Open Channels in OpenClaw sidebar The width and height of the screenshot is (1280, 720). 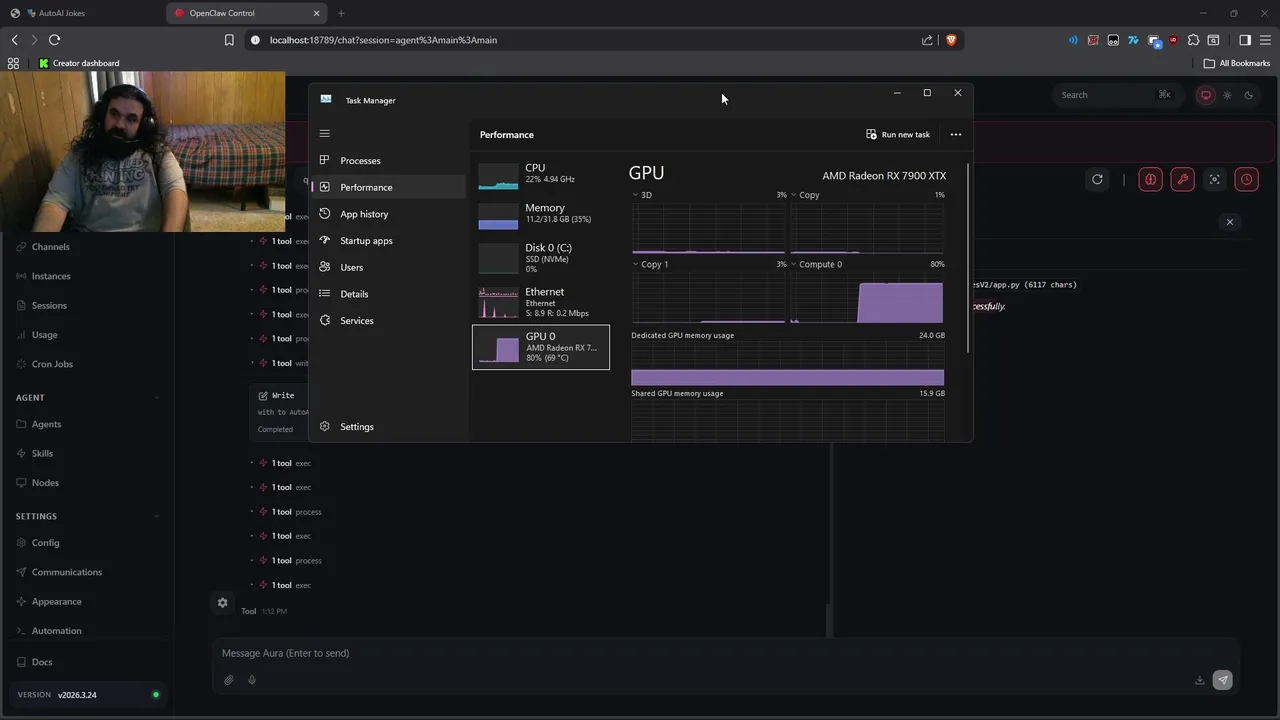tap(88, 247)
